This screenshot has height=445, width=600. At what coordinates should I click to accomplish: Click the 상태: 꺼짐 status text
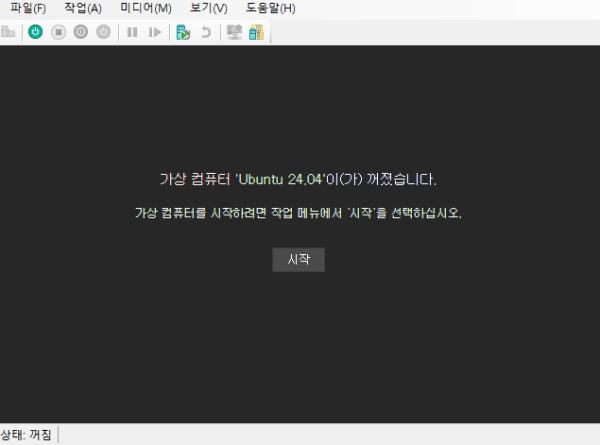coord(26,435)
